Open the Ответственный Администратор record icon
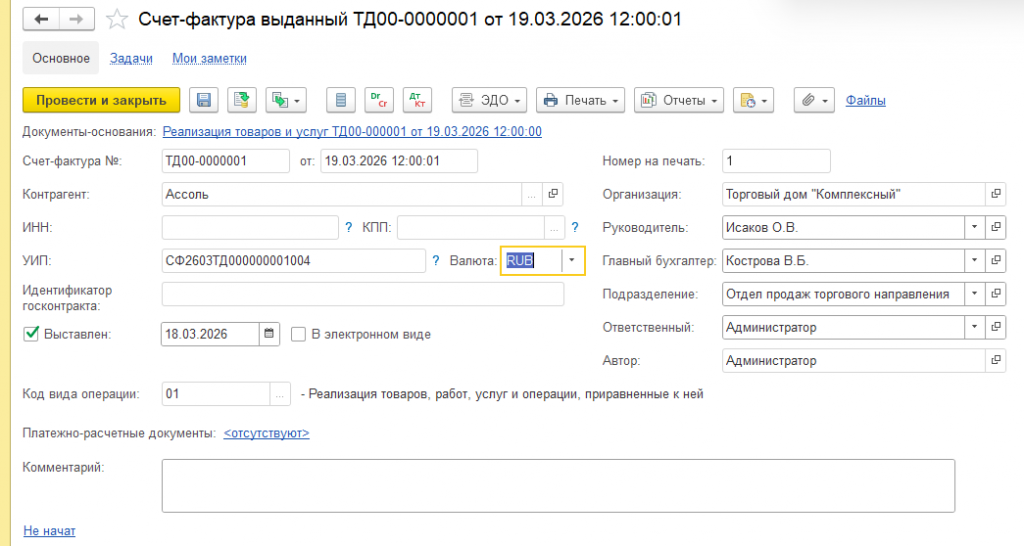 click(x=996, y=327)
